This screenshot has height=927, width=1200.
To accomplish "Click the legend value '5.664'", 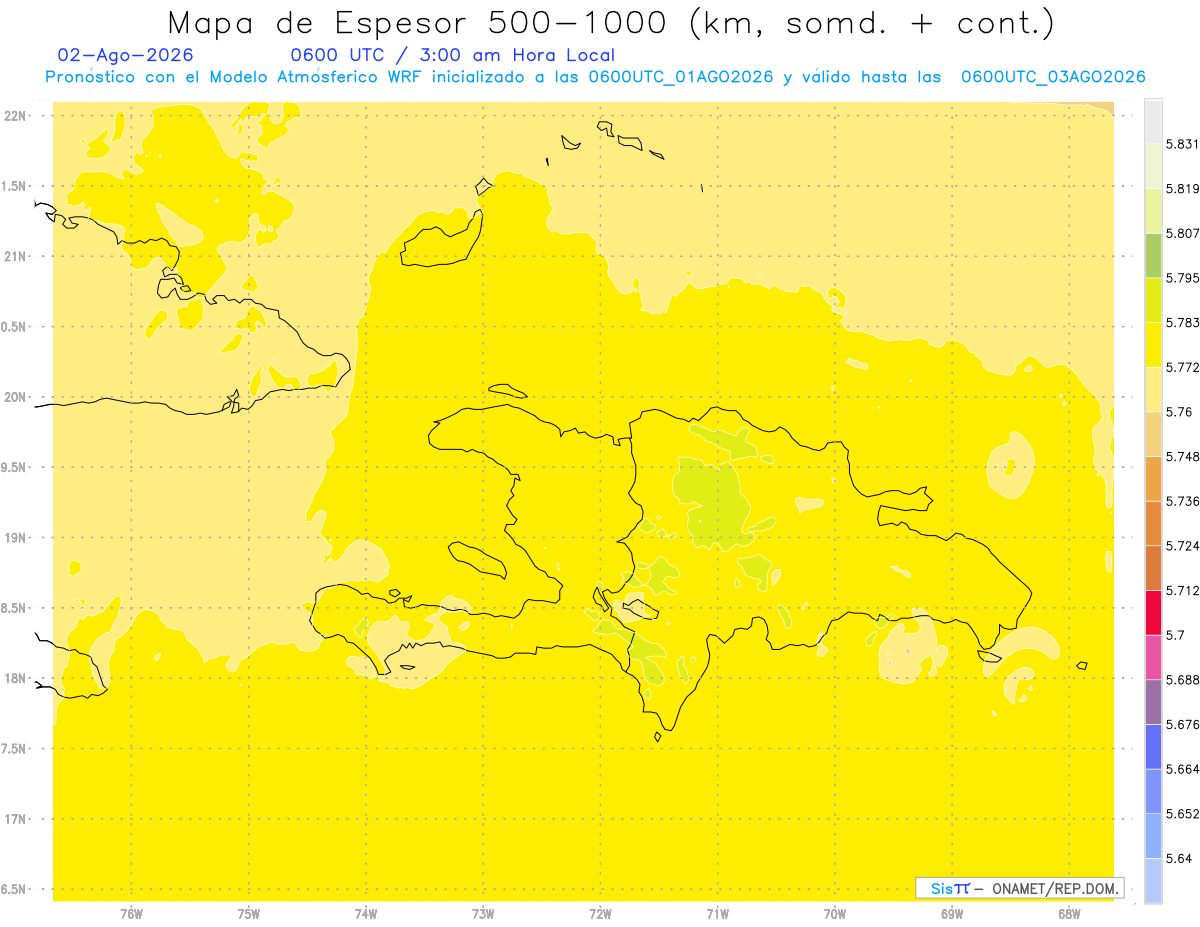I will point(1182,769).
